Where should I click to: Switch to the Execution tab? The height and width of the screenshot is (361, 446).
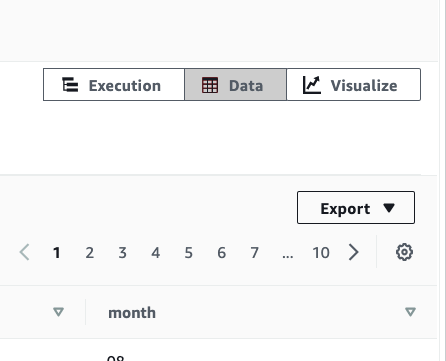coord(114,84)
